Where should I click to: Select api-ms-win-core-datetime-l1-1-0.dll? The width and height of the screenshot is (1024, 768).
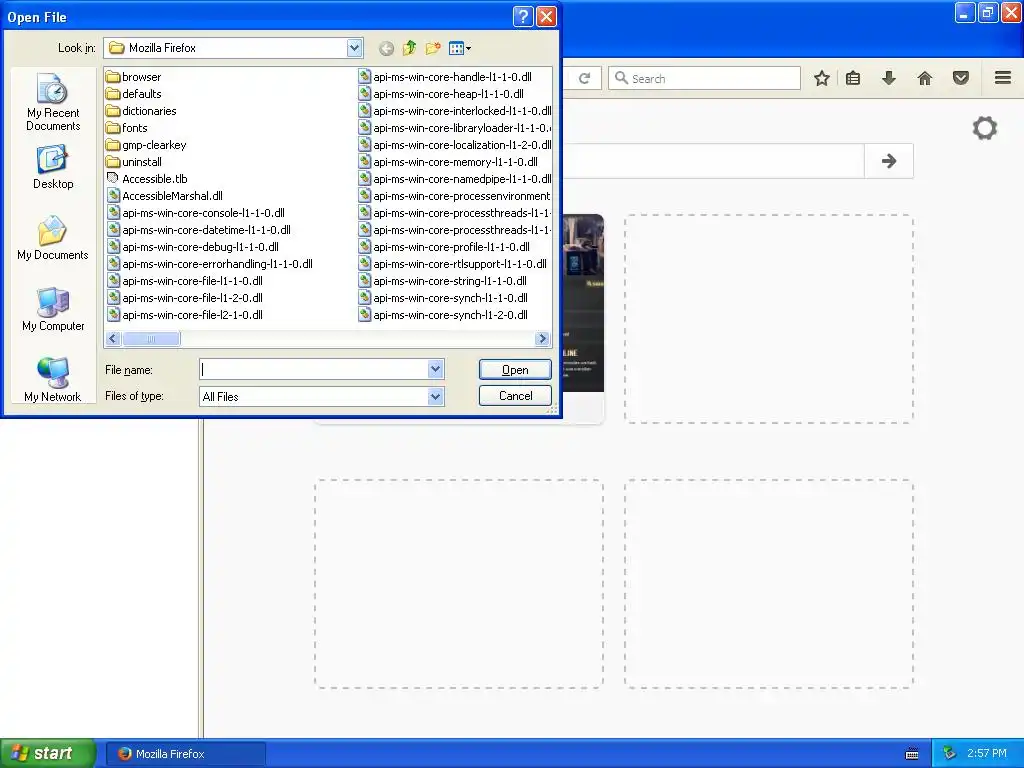[x=199, y=230]
